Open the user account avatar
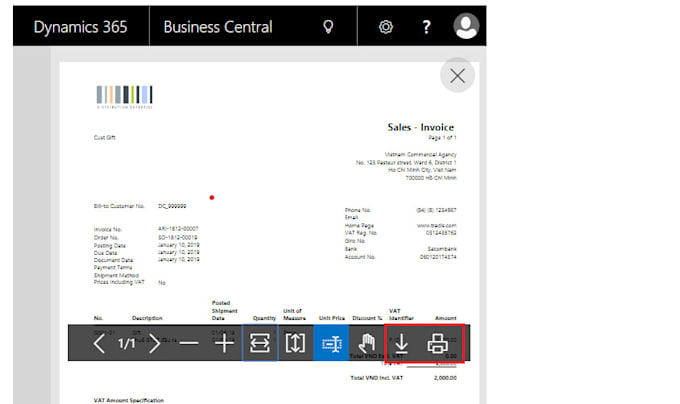The height and width of the screenshot is (404, 680). [x=466, y=26]
